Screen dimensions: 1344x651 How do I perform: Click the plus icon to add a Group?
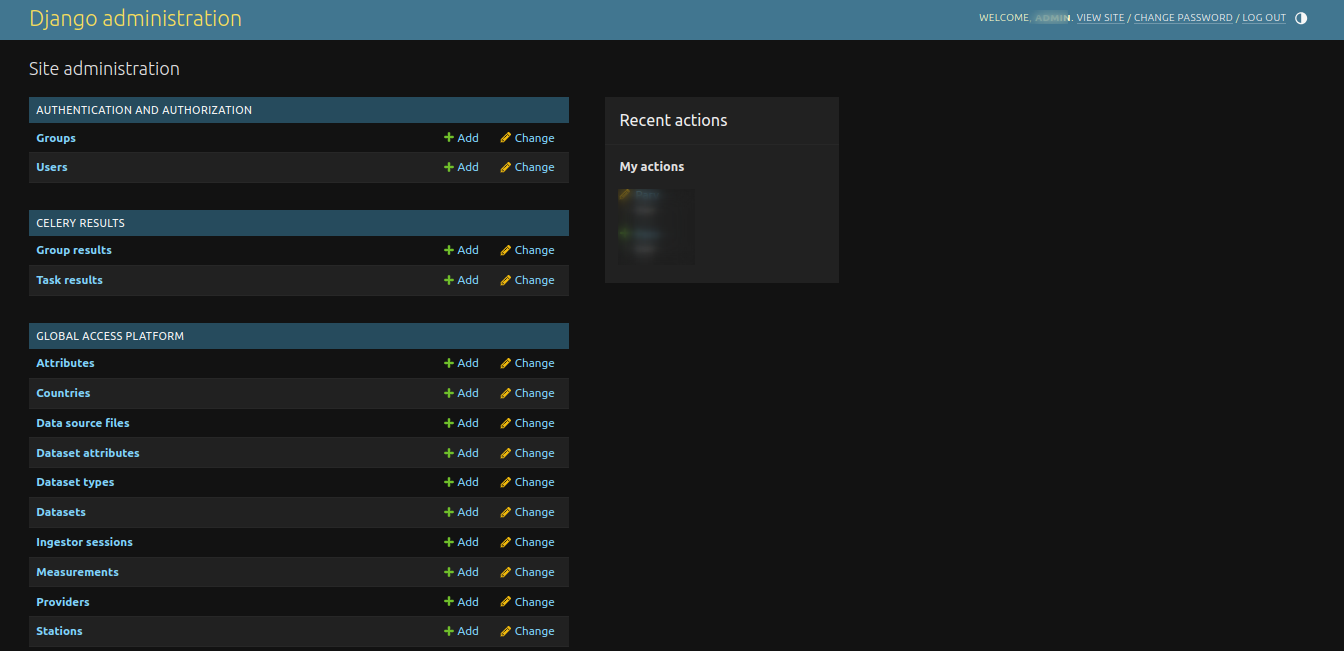tap(449, 137)
